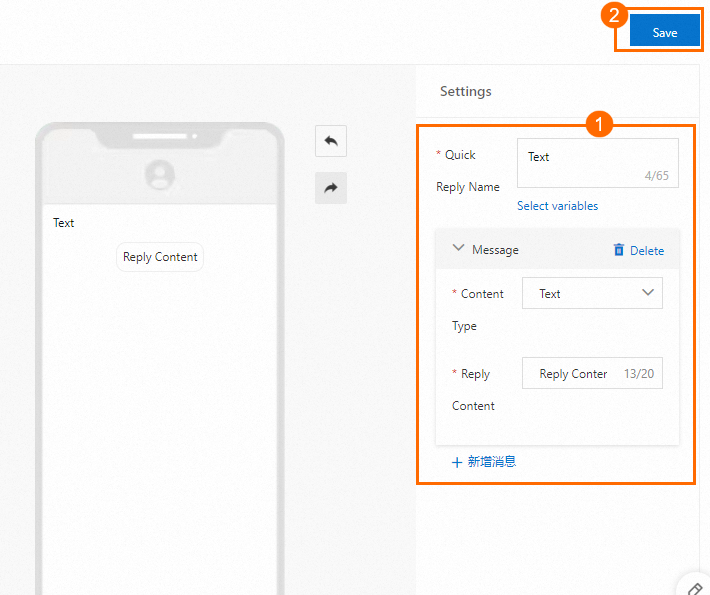Open the Content Type dropdown
Viewport: 710px width, 595px height.
(592, 293)
